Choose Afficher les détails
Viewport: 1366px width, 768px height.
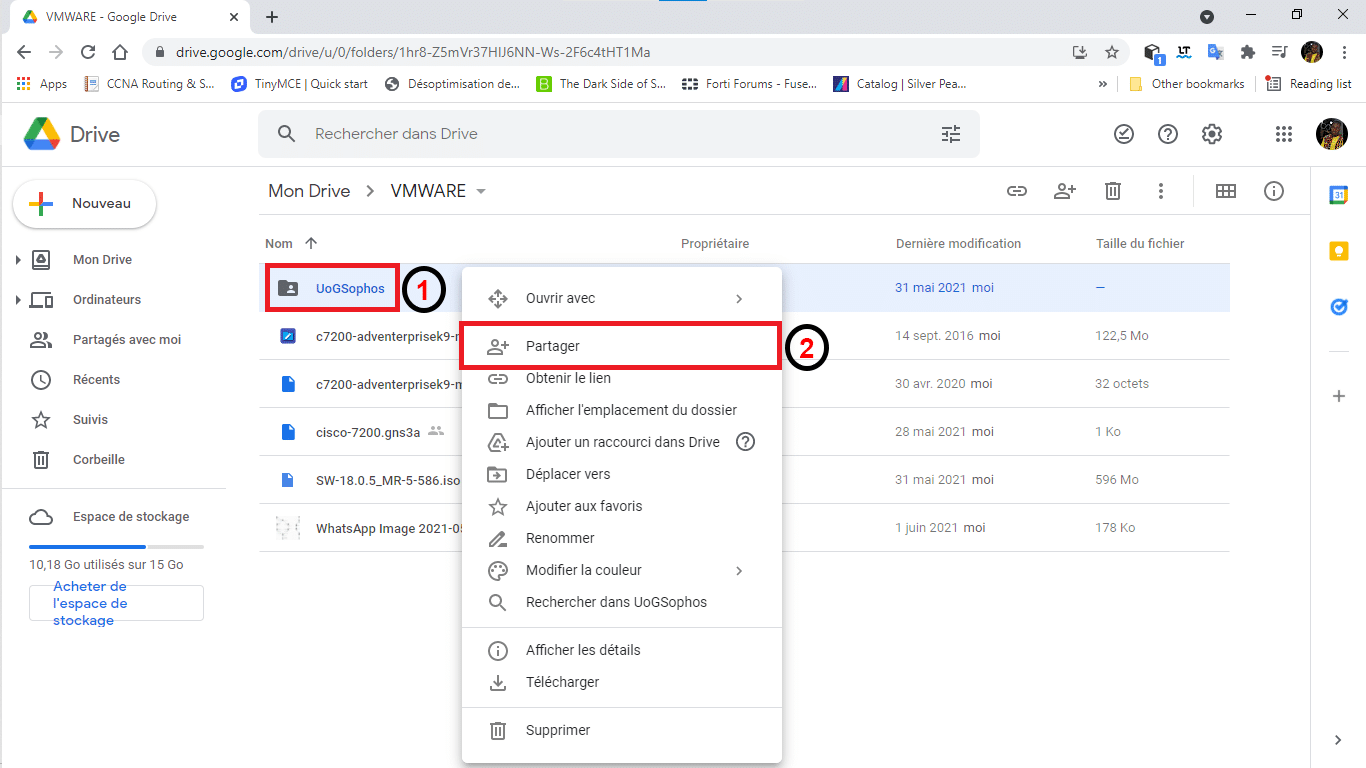[621, 650]
